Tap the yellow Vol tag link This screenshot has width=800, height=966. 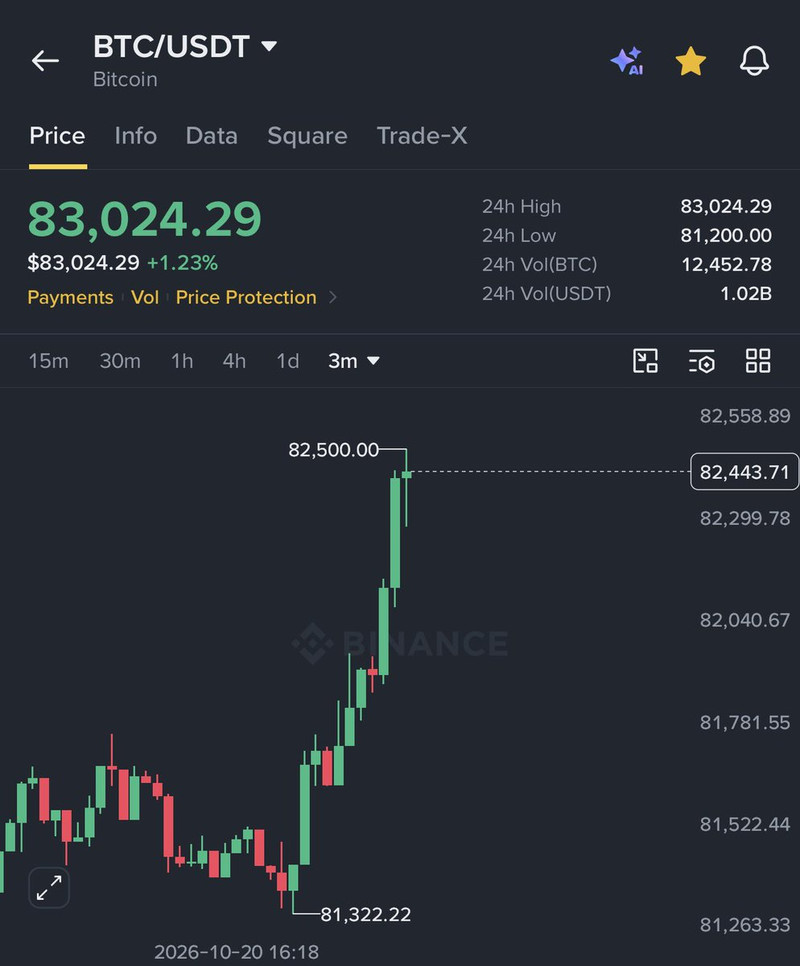tap(145, 298)
